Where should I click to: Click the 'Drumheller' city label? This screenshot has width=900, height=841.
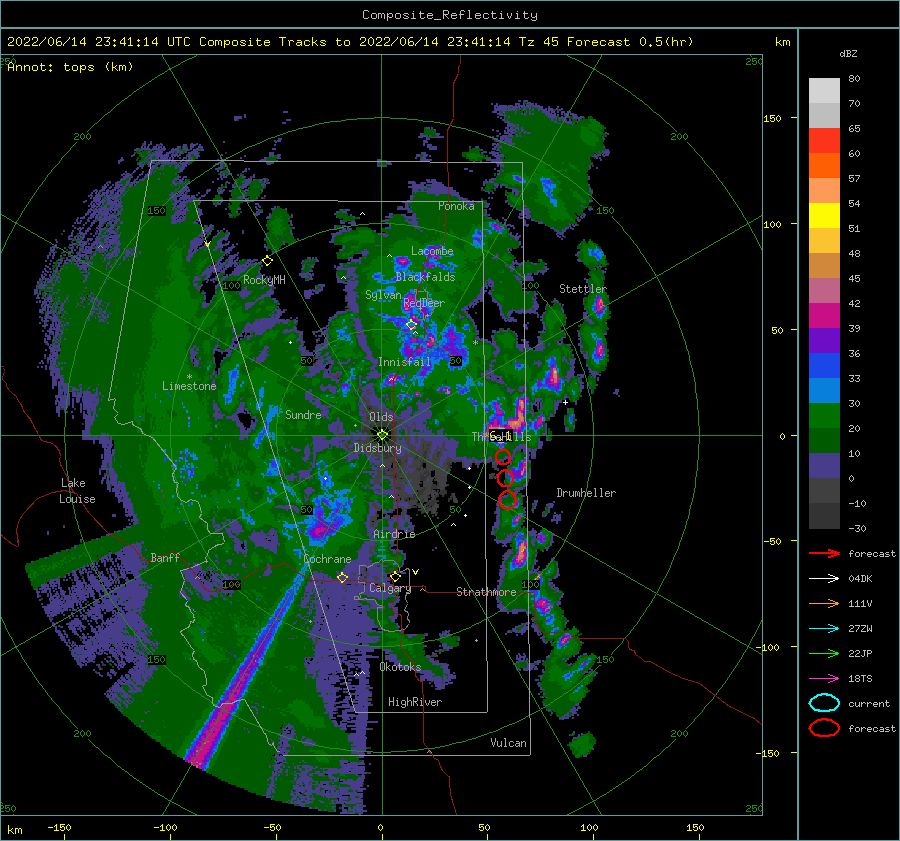point(586,493)
